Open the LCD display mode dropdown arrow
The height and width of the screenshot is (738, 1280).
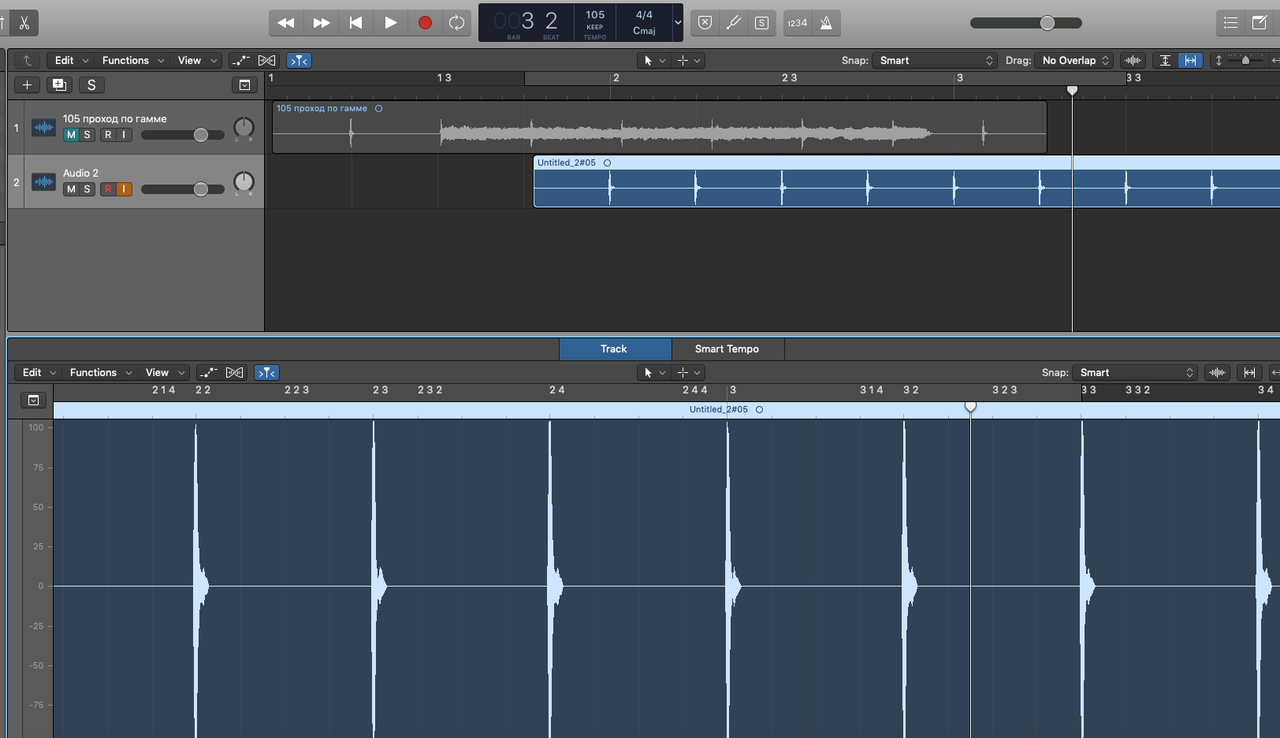(x=678, y=22)
